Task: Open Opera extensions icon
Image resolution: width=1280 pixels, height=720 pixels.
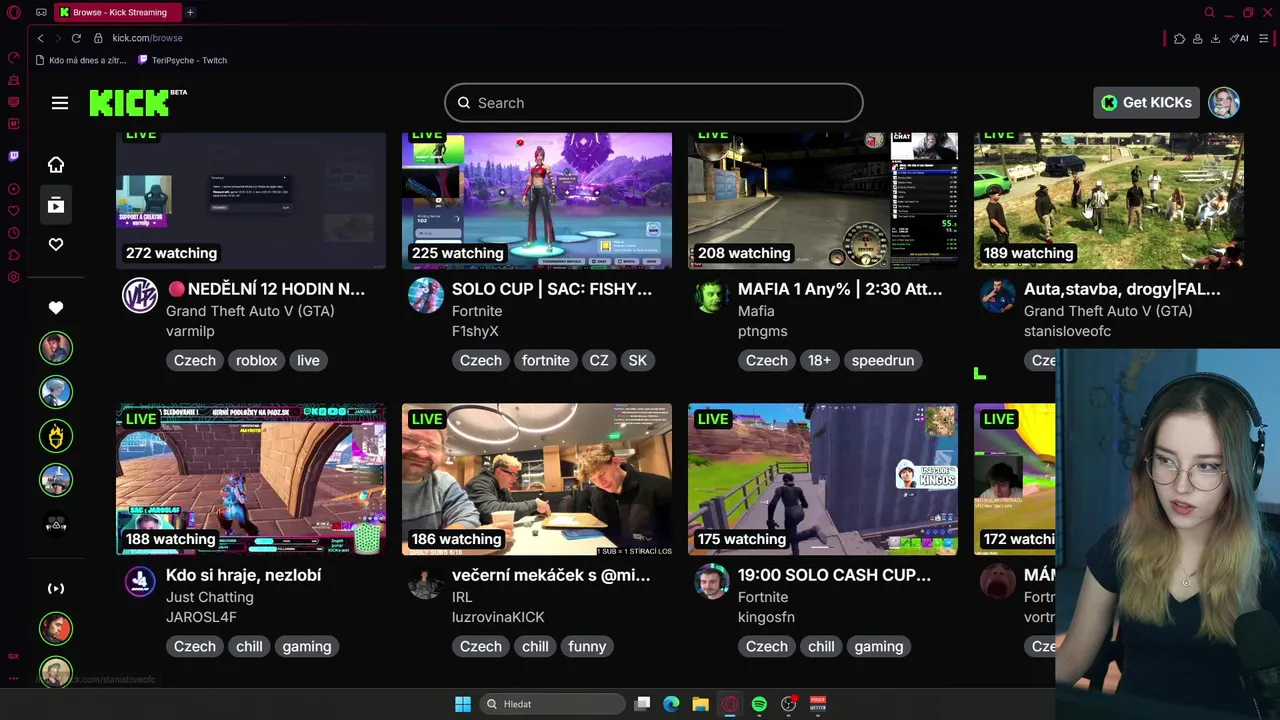Action: (x=1180, y=38)
